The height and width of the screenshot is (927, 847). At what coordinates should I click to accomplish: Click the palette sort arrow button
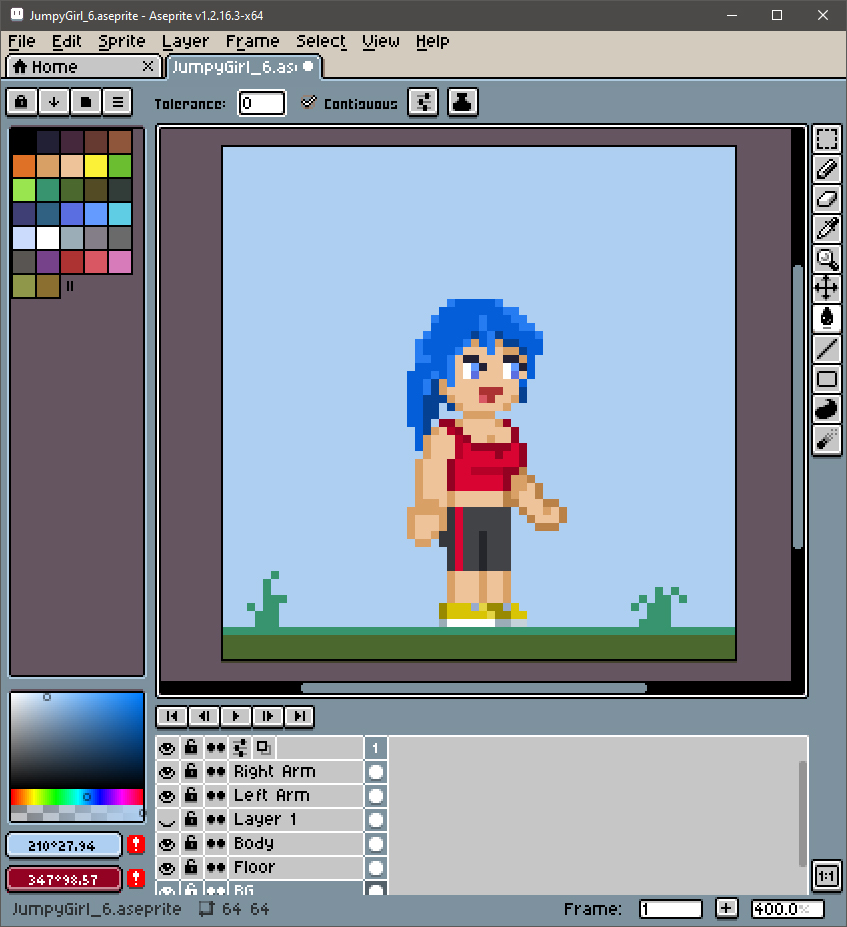pos(54,102)
